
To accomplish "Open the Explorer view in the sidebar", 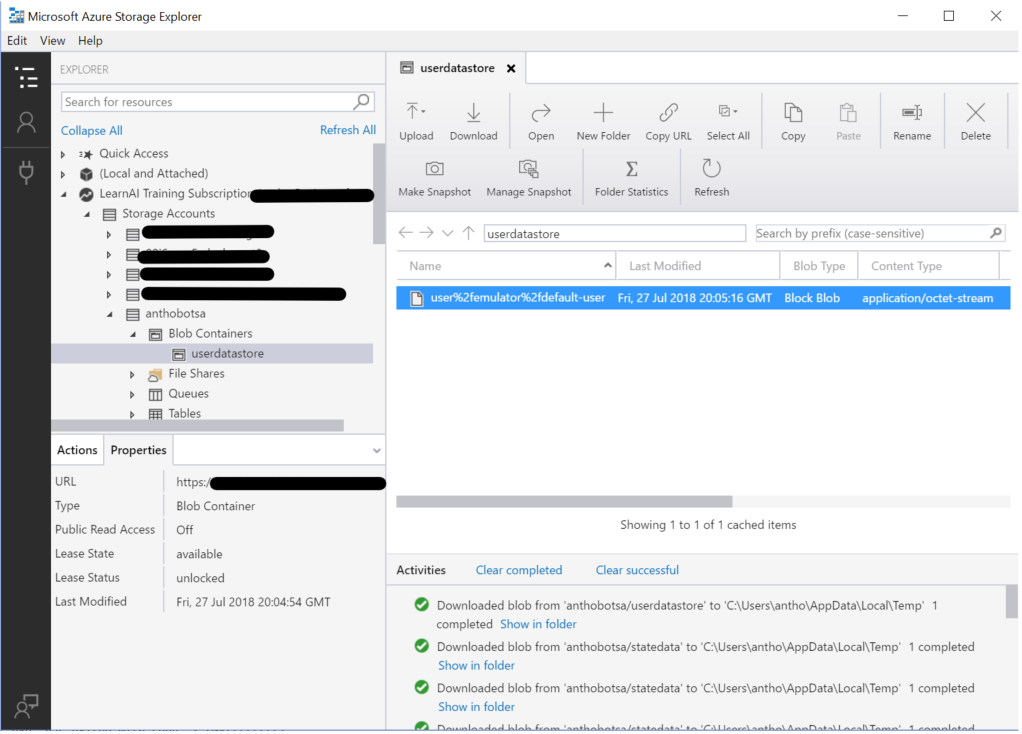I will (26, 78).
